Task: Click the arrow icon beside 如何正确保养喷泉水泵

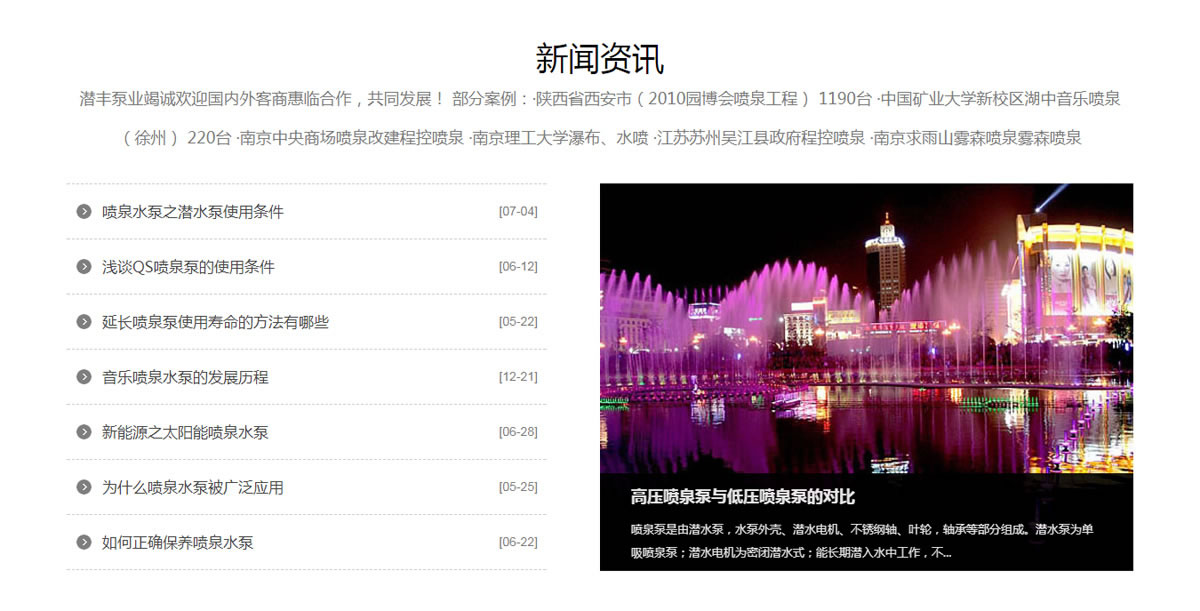Action: (x=84, y=542)
